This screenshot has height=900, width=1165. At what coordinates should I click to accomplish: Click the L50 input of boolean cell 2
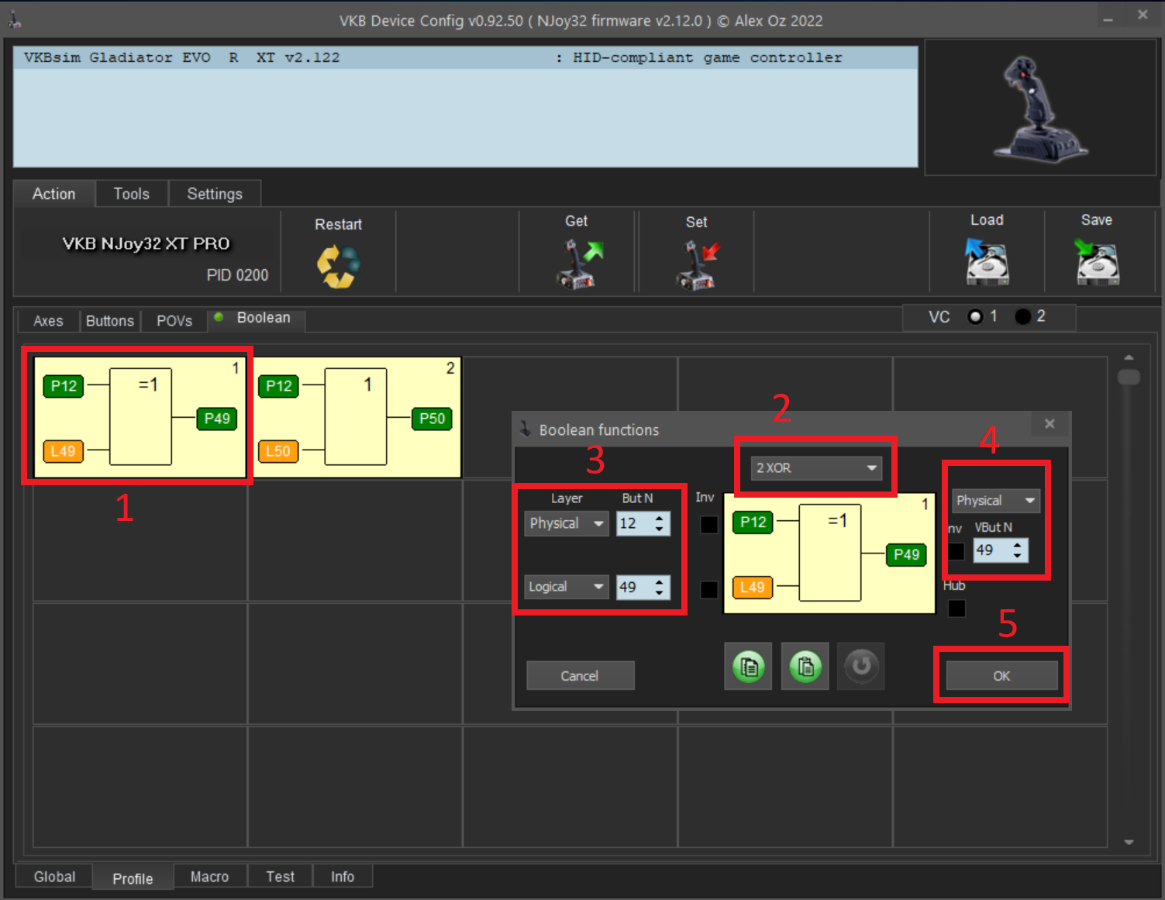coord(279,451)
